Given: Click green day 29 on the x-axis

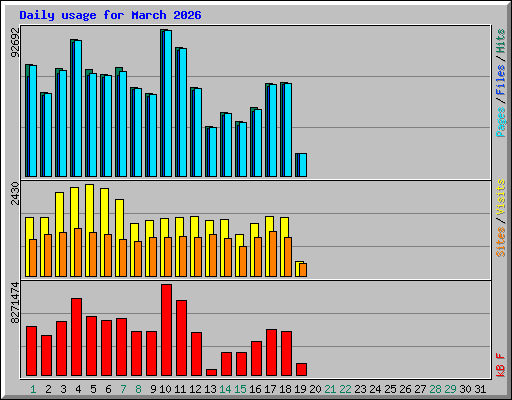Looking at the screenshot, I should click(x=450, y=389).
